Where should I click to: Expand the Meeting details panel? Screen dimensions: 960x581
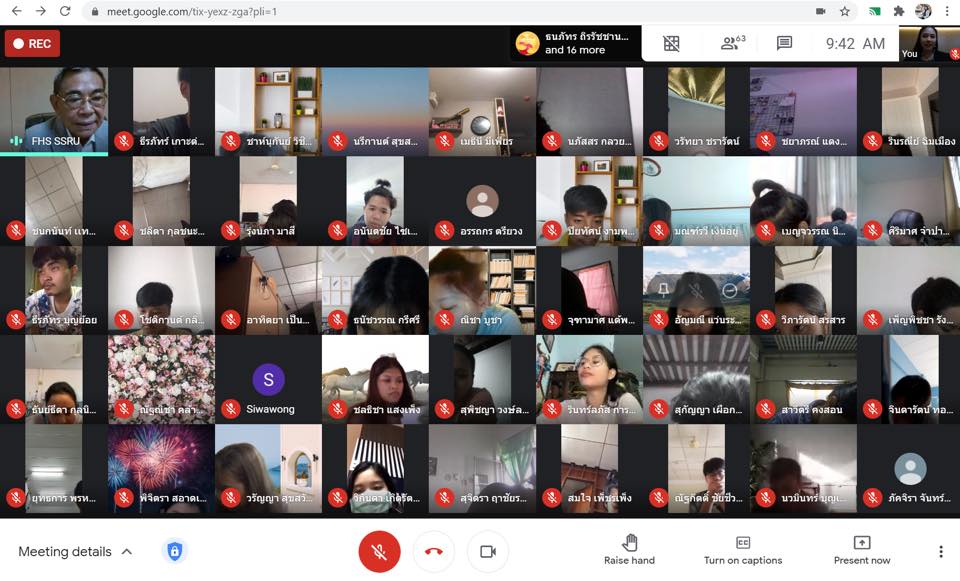click(x=76, y=551)
